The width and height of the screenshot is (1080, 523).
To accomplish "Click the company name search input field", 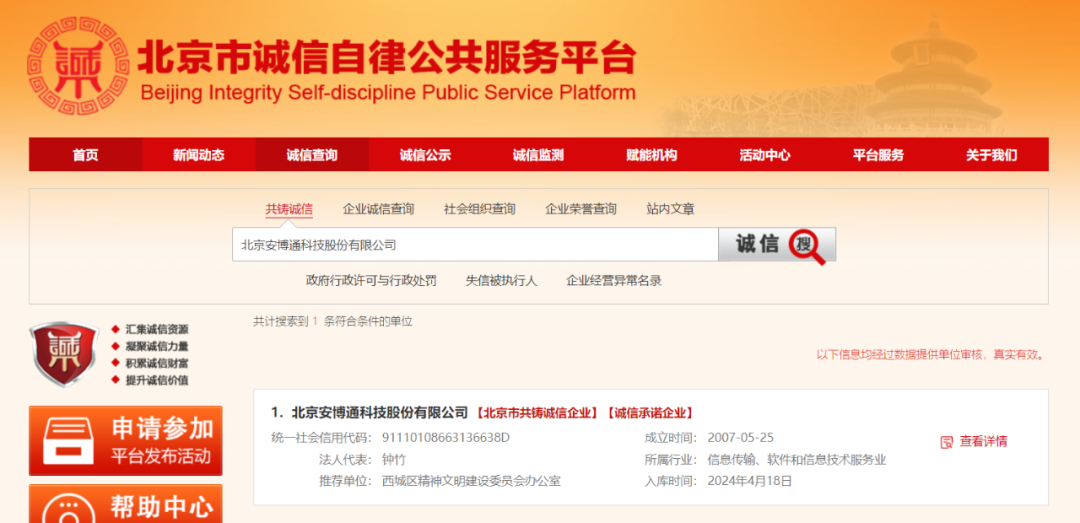I will [x=475, y=245].
